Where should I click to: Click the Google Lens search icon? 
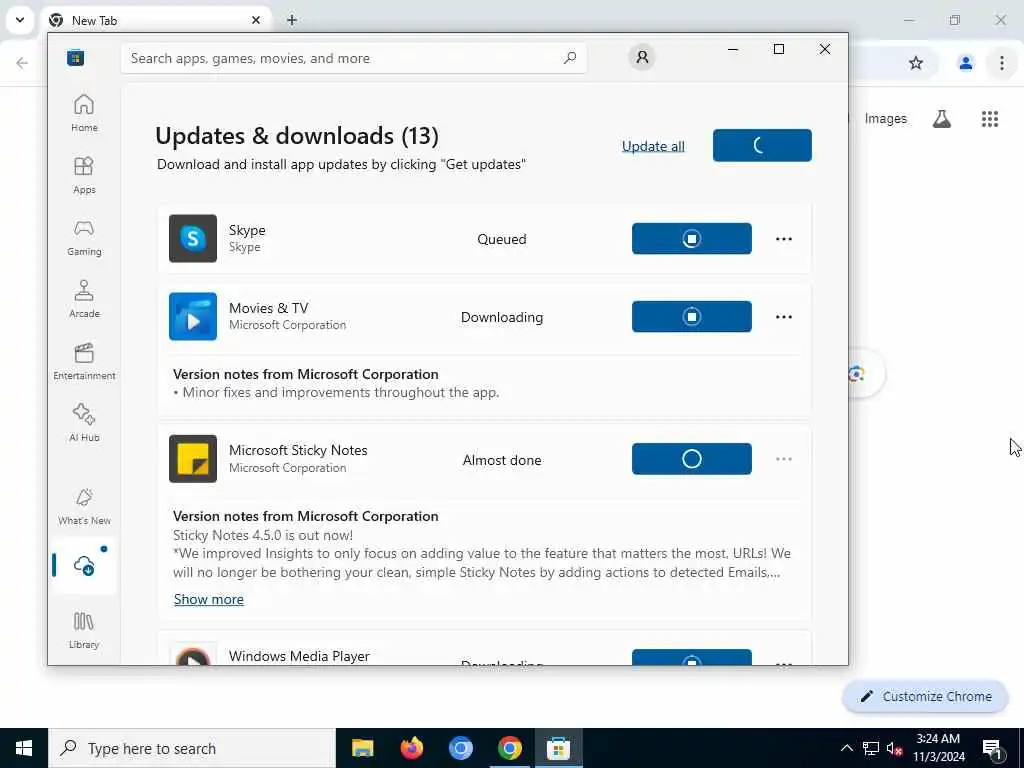pyautogui.click(x=856, y=374)
